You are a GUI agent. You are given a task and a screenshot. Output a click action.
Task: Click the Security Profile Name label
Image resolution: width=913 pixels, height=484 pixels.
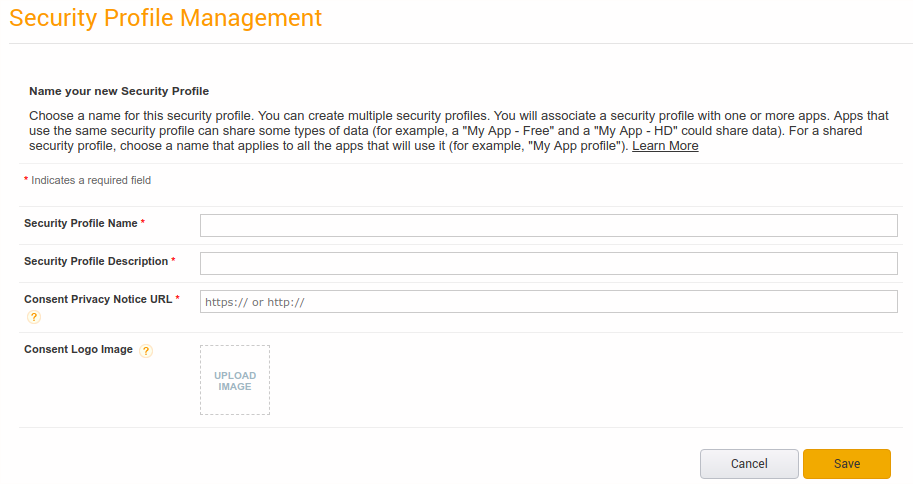click(80, 223)
